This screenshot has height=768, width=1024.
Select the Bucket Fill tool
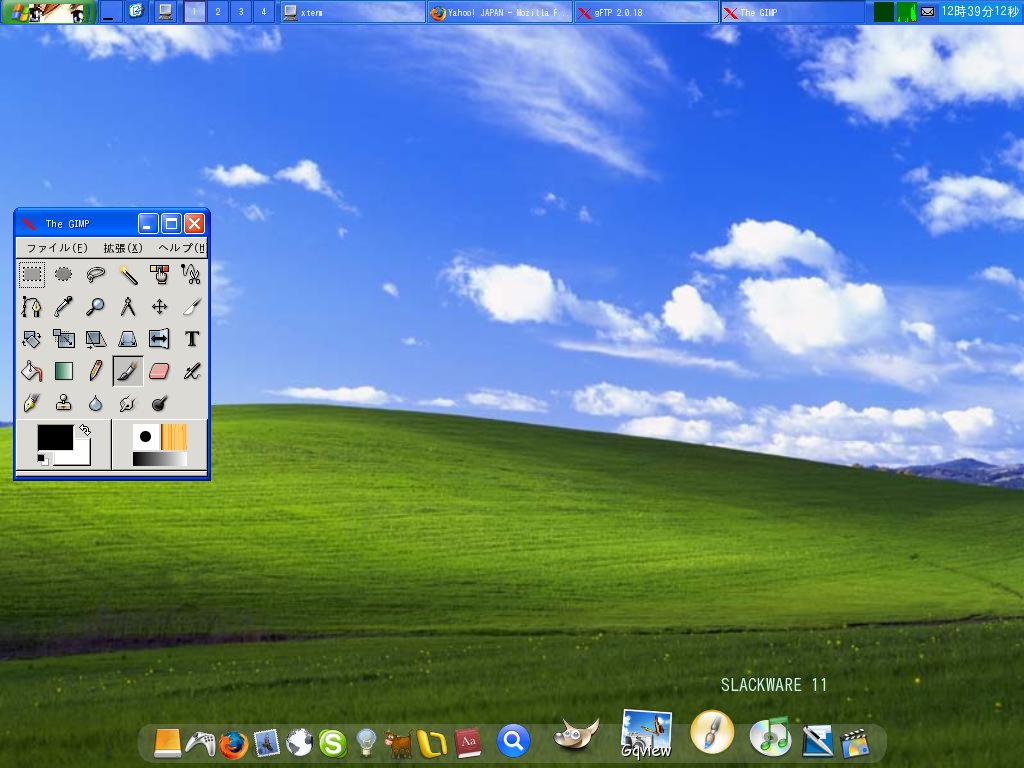(x=30, y=371)
